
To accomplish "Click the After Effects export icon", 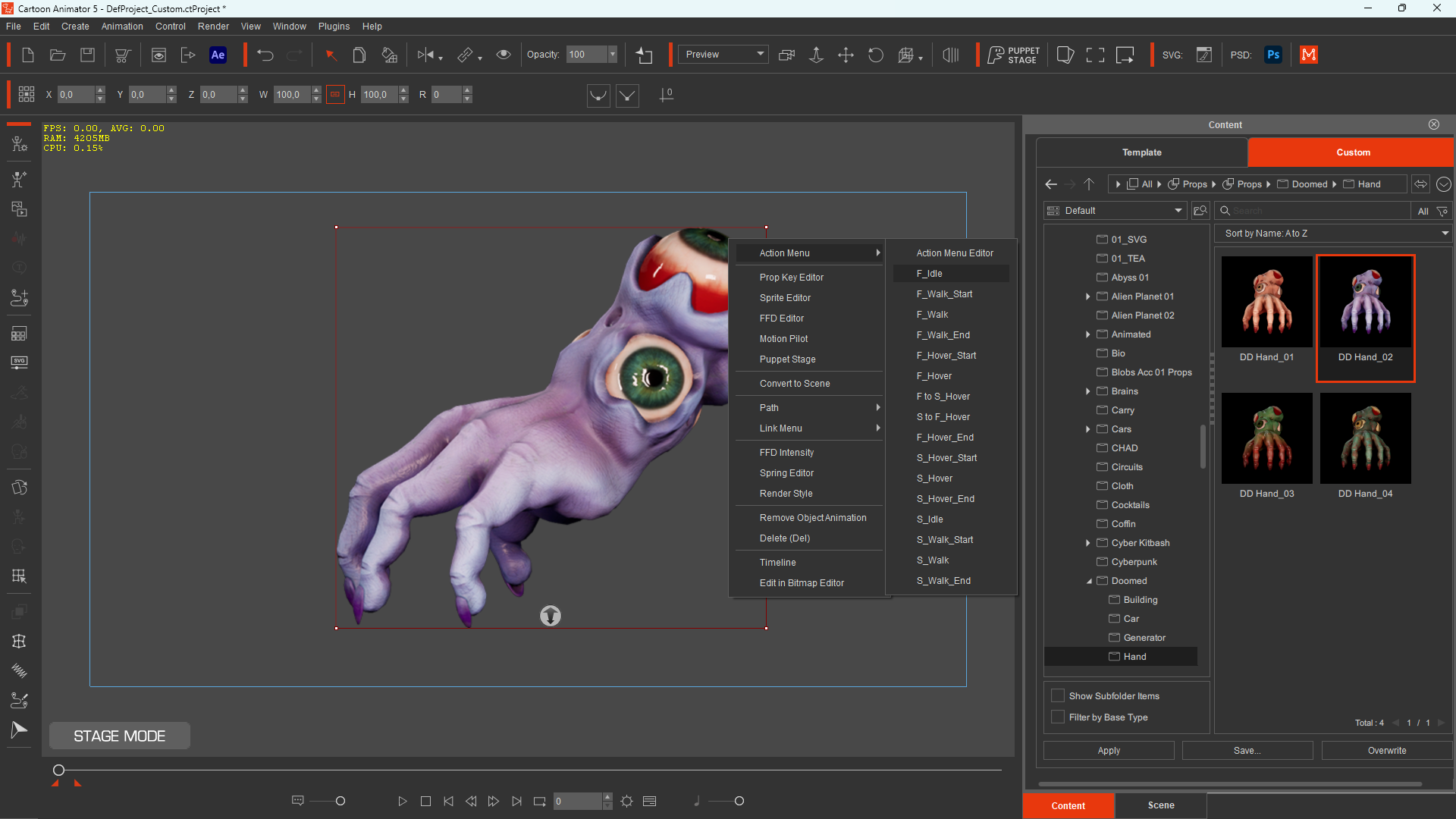I will [218, 55].
